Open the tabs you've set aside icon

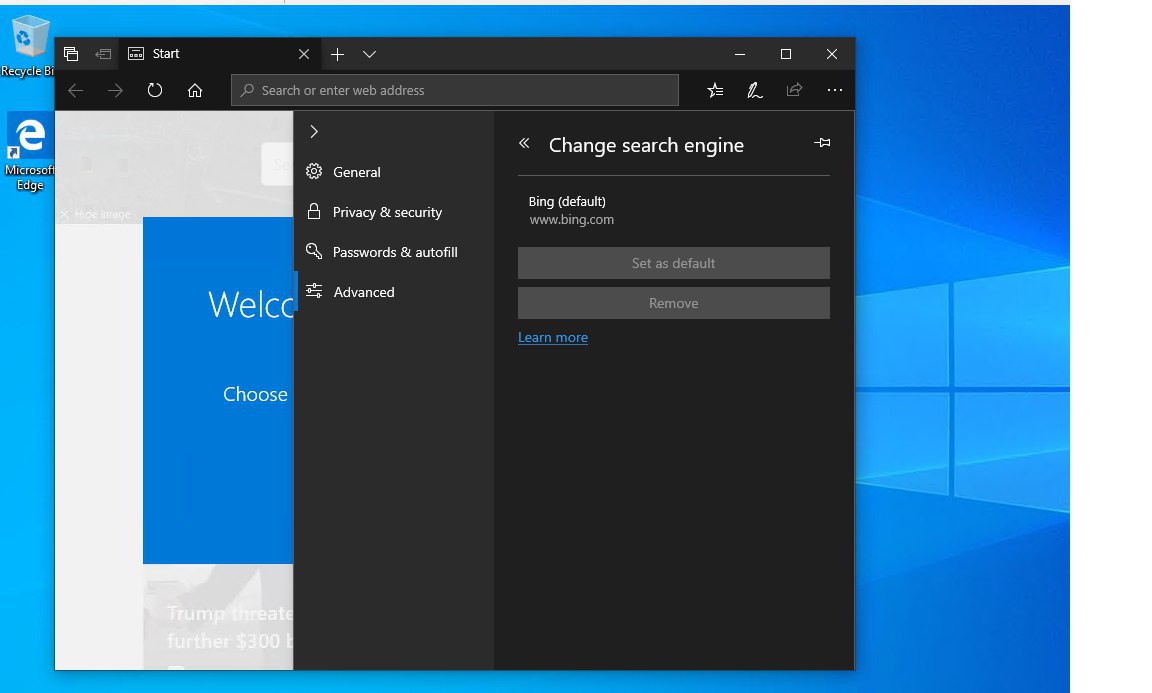point(71,54)
